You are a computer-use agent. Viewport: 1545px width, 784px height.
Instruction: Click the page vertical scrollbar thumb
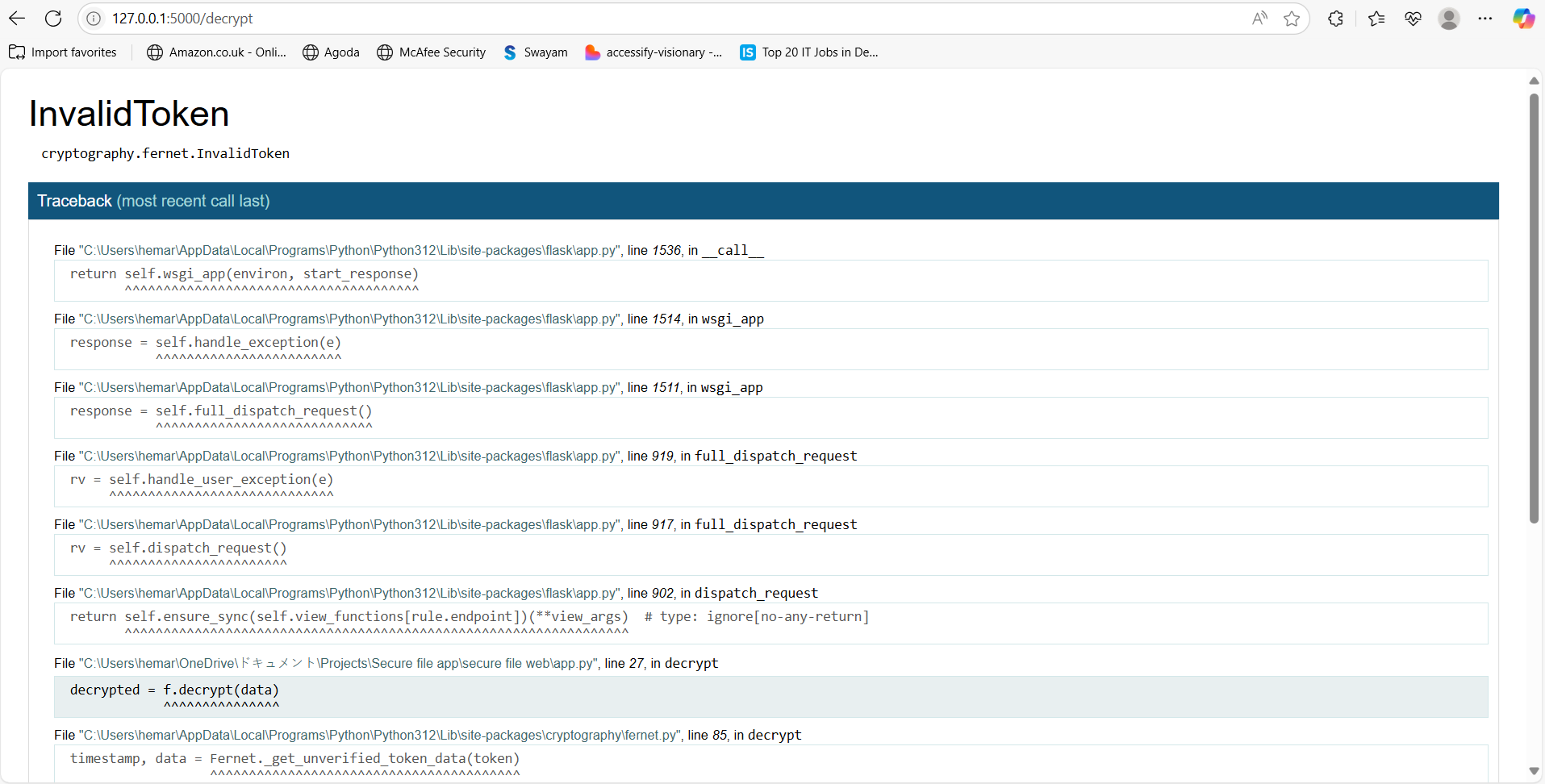click(1534, 307)
